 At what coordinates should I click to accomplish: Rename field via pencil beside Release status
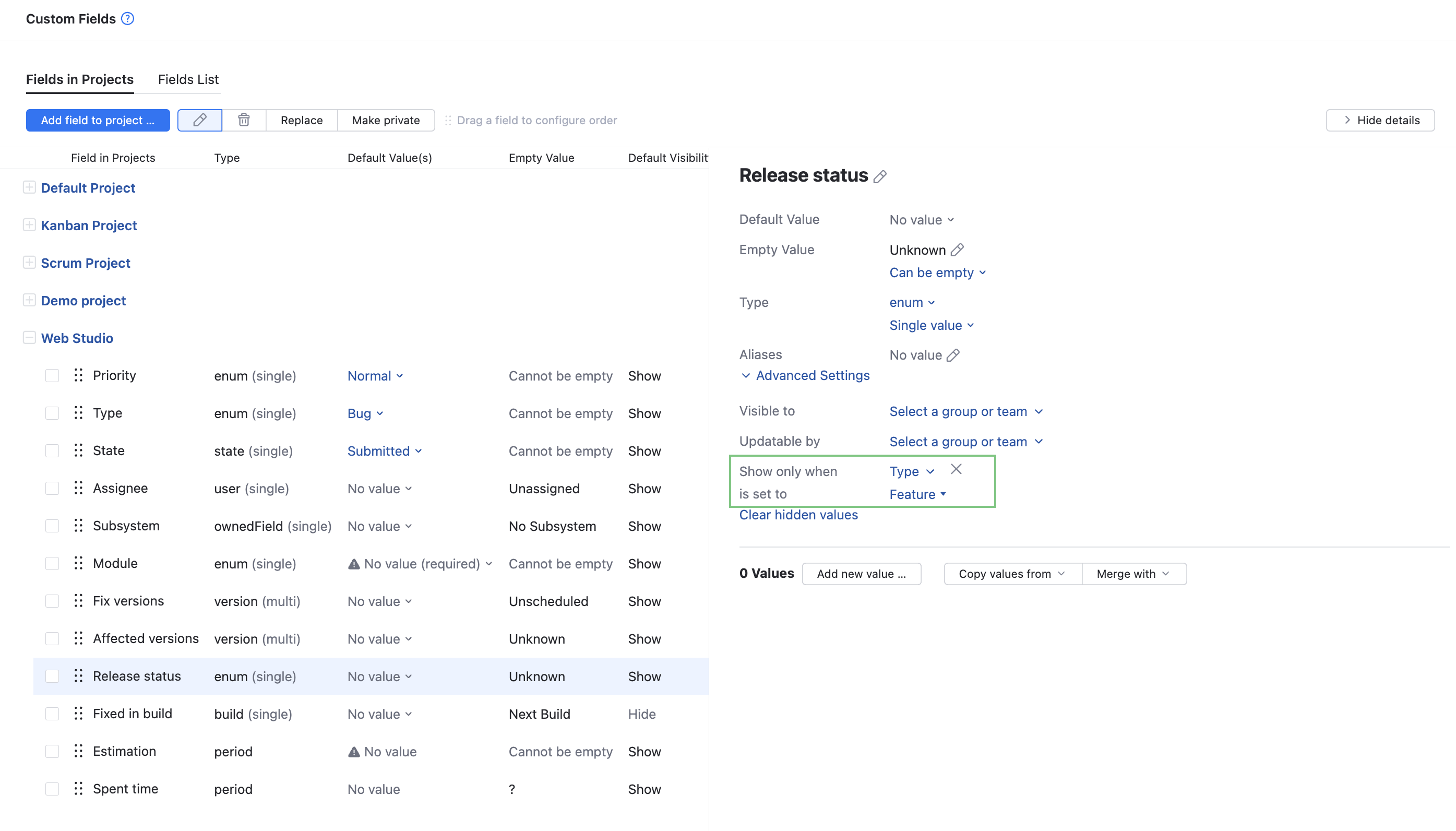[880, 176]
